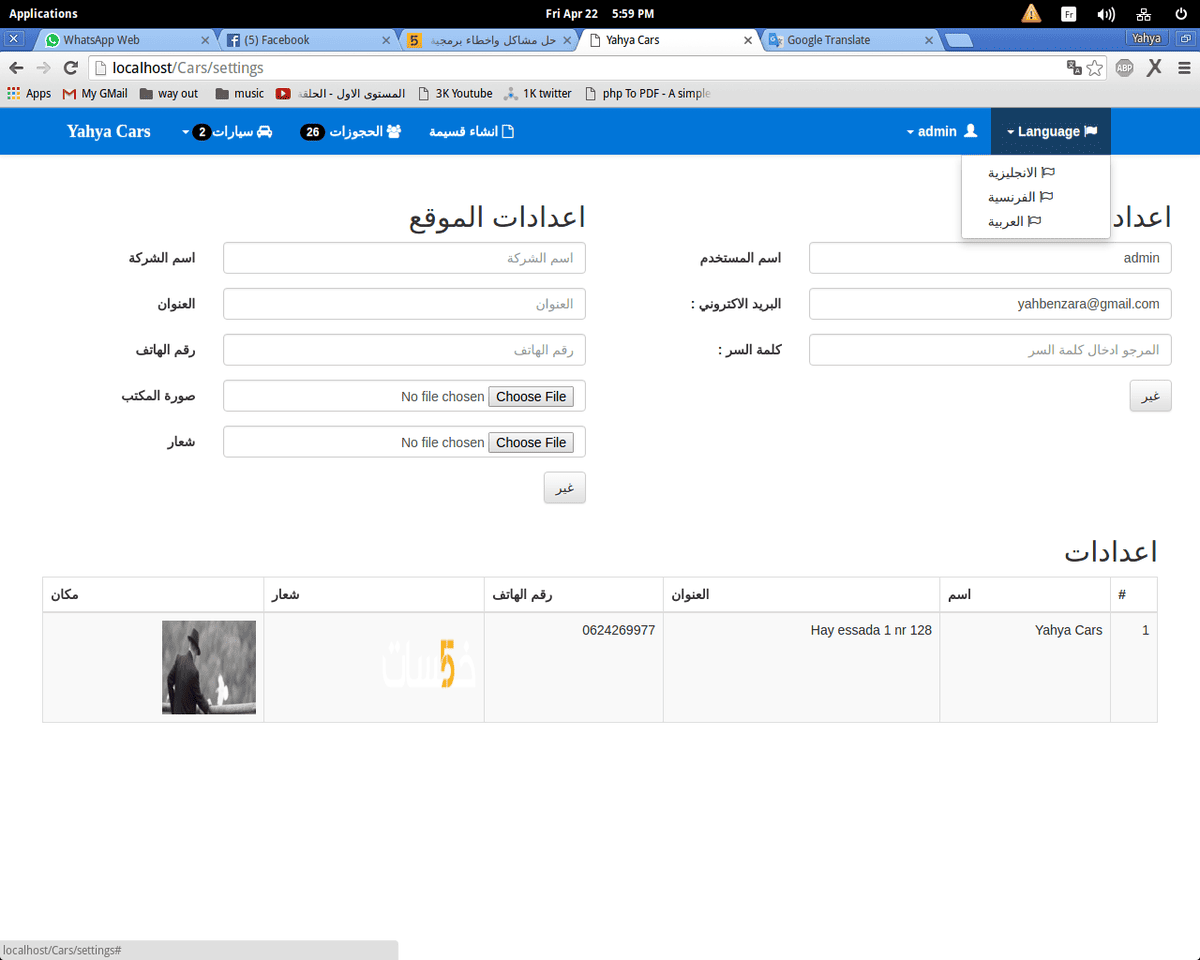The height and width of the screenshot is (960, 1200).
Task: Open انشاء قسيمة menu item
Action: tap(471, 131)
